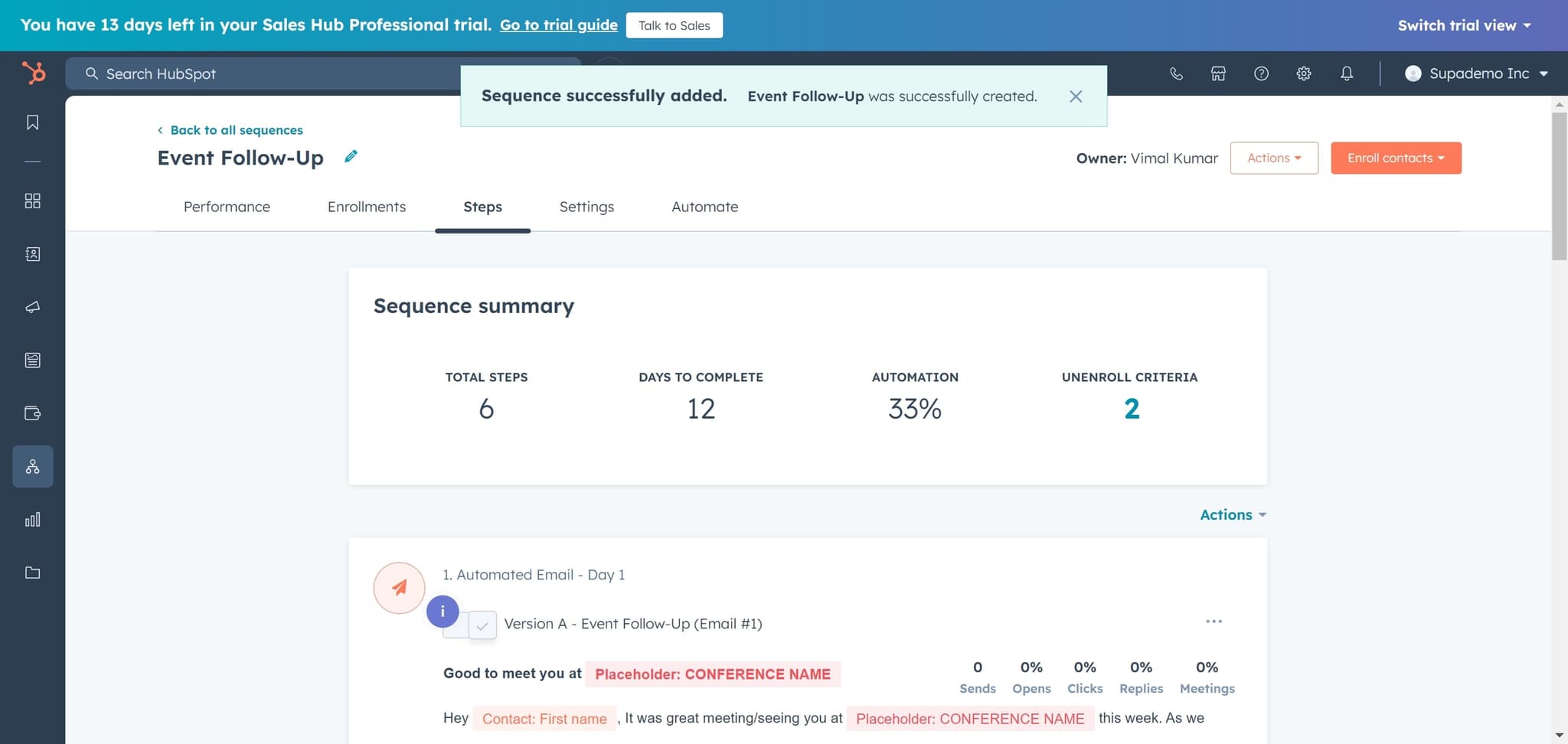This screenshot has width=1568, height=744.
Task: Open the Enroll contacts dropdown
Action: tap(1395, 158)
